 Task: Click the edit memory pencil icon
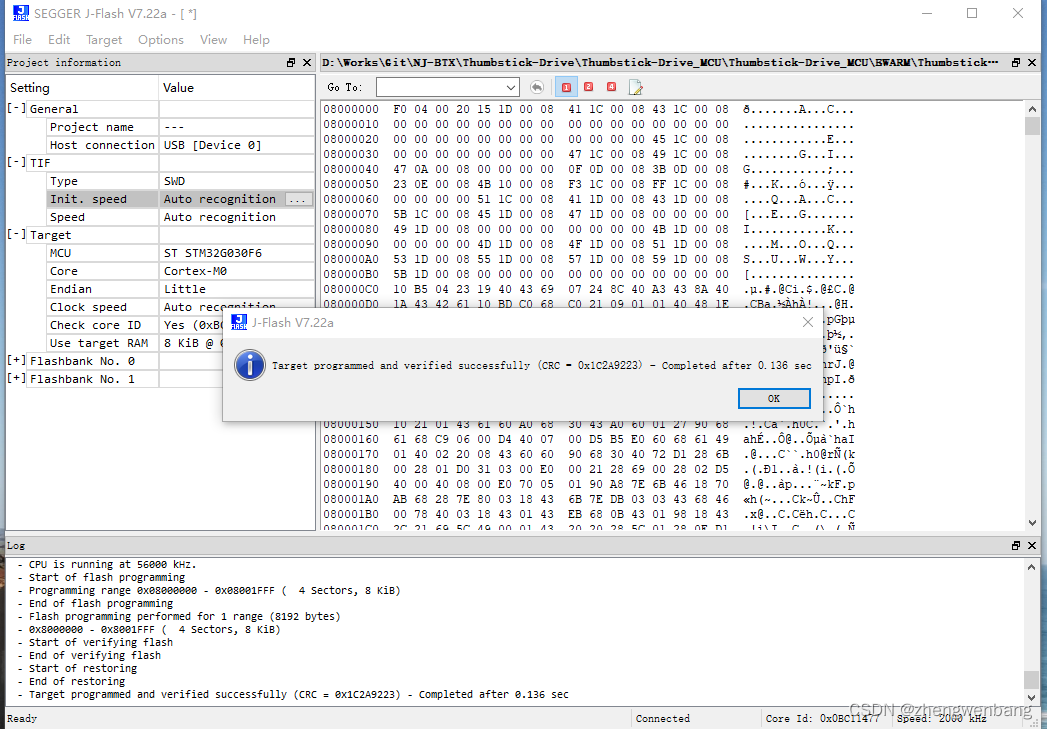(x=635, y=87)
